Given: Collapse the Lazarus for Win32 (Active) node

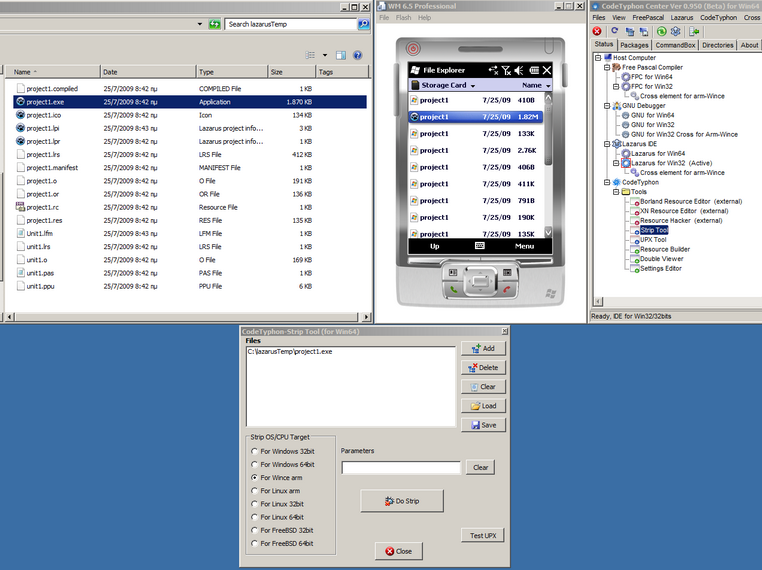Looking at the screenshot, I should click(616, 163).
